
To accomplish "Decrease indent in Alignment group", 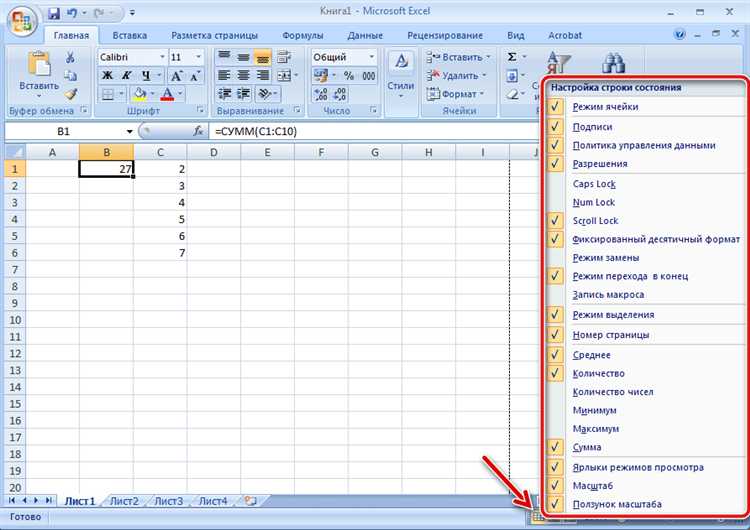I will 224,94.
